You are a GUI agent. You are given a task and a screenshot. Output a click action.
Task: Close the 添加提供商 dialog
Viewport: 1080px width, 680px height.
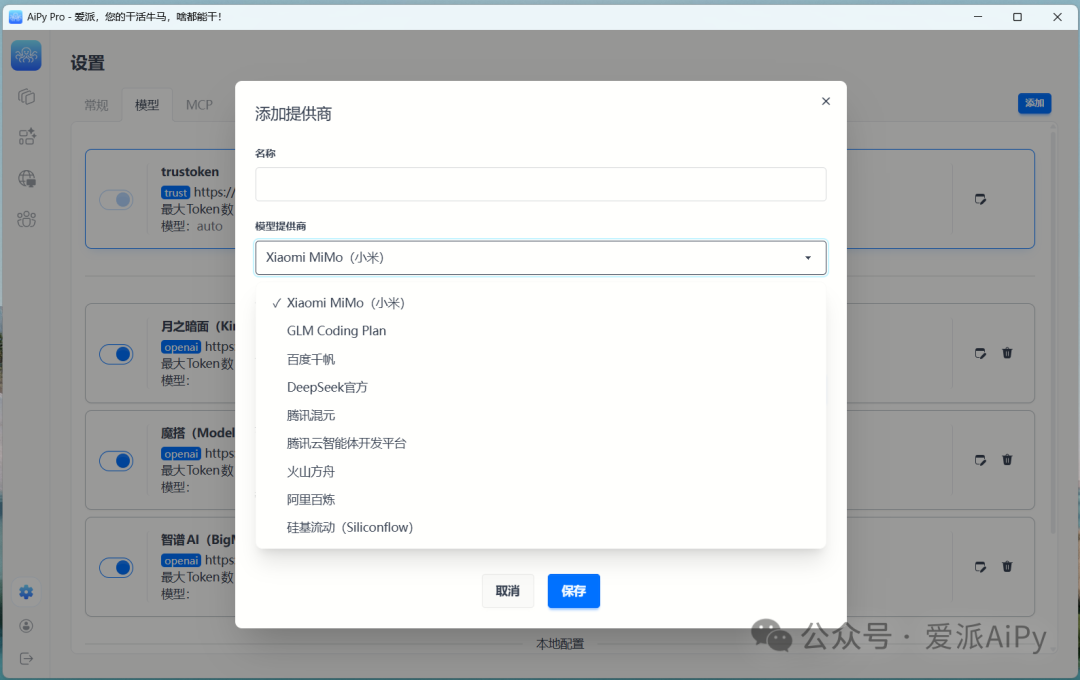[826, 101]
